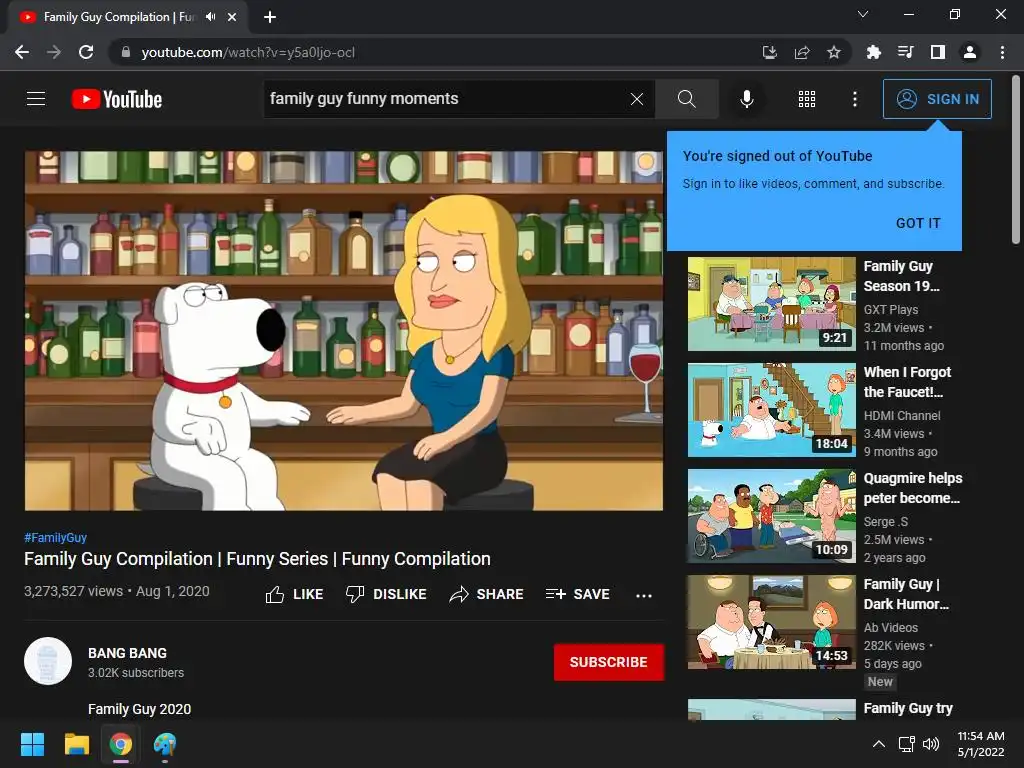Dismiss the tooltip with GOT IT
Screen dimensions: 1024x768
[918, 223]
